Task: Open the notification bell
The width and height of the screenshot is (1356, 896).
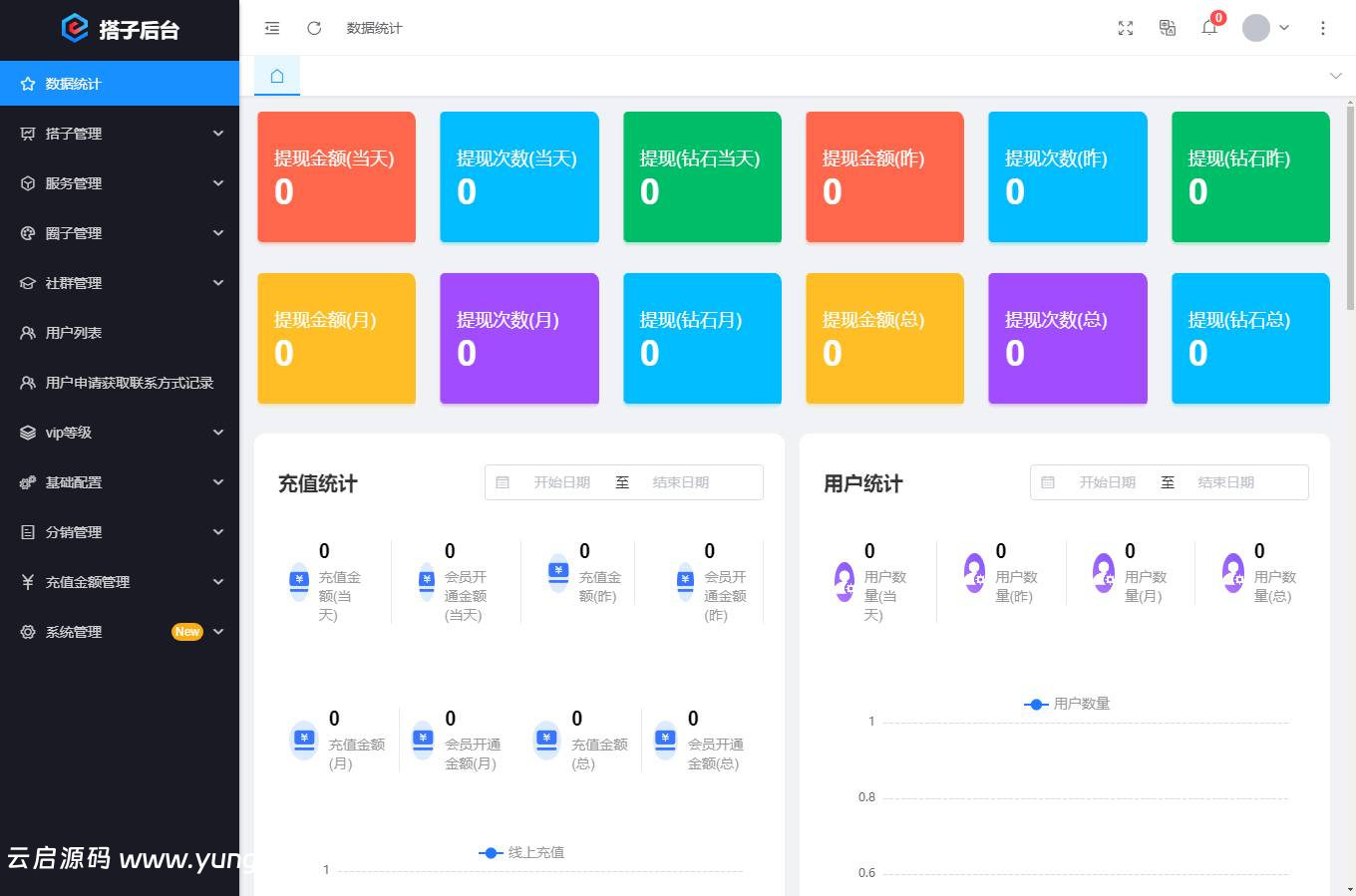Action: 1209,28
